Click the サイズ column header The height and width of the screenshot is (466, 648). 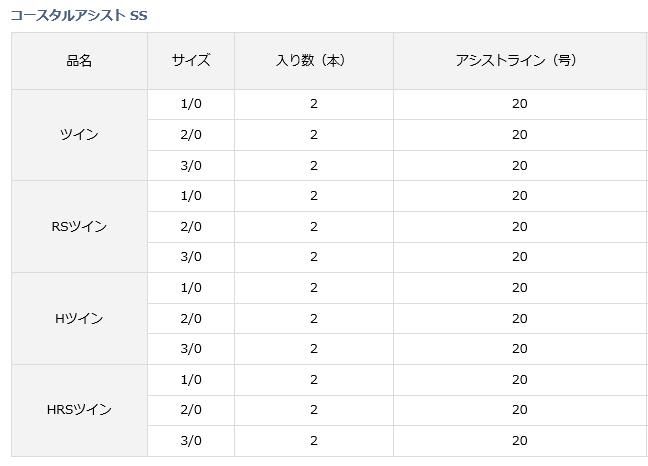(x=191, y=60)
